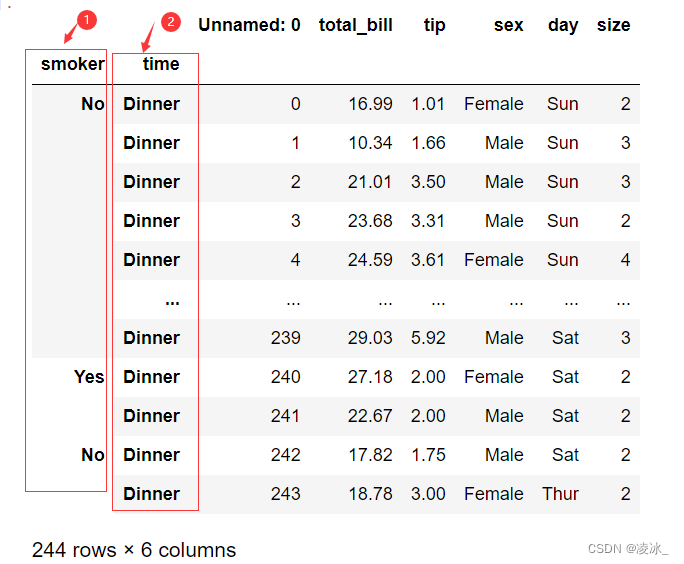684x564 pixels.
Task: Select the total_bill value 27.18
Action: [370, 376]
